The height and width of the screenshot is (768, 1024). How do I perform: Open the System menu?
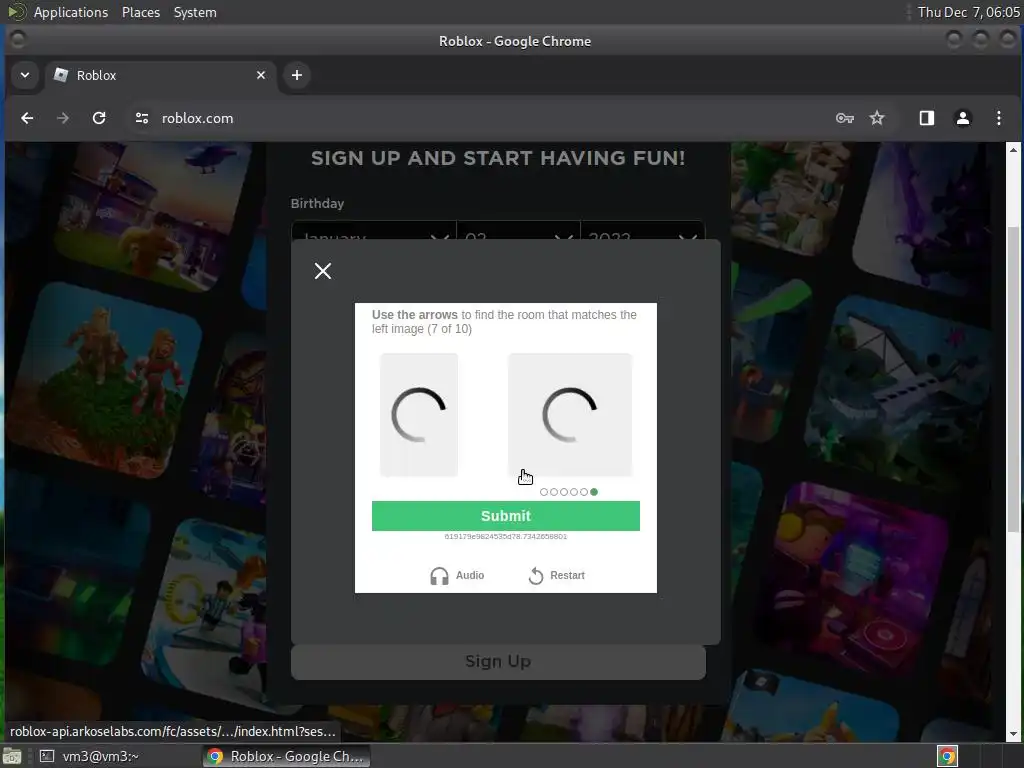[x=195, y=12]
